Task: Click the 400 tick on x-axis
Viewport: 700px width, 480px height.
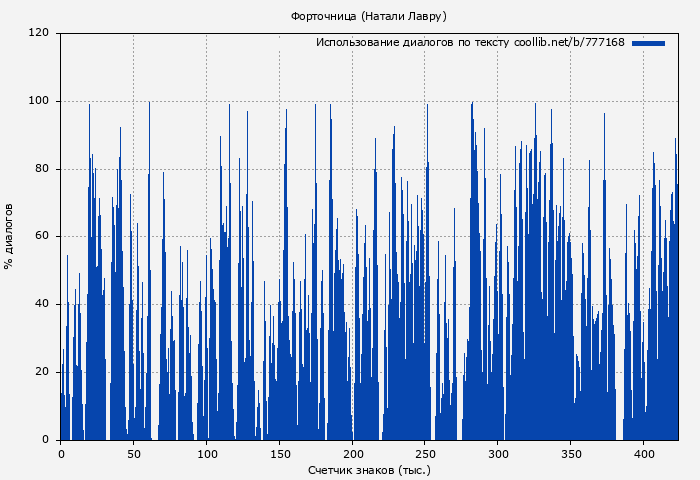Action: tap(643, 453)
